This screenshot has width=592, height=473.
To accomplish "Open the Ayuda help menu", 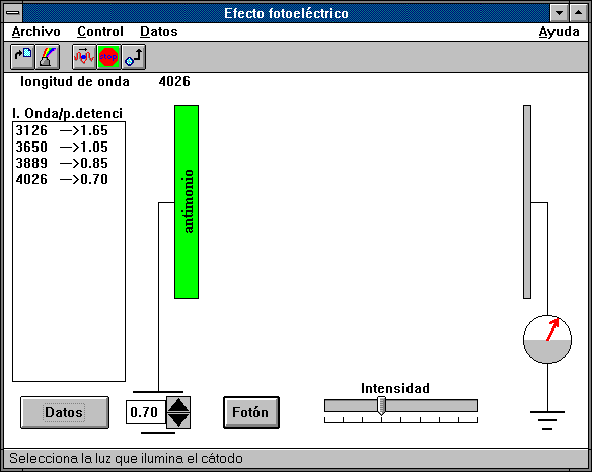I will pyautogui.click(x=559, y=32).
